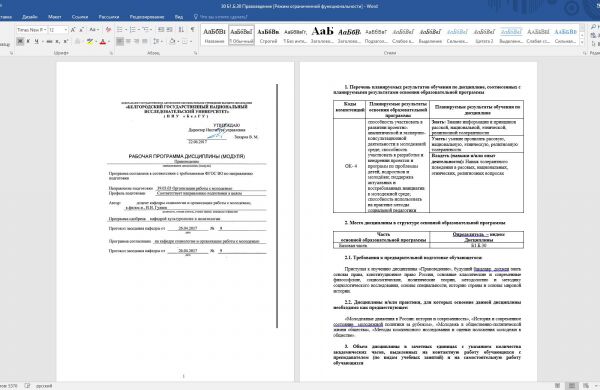Click ОК-4 table cell
600x390 pixels.
click(x=350, y=166)
